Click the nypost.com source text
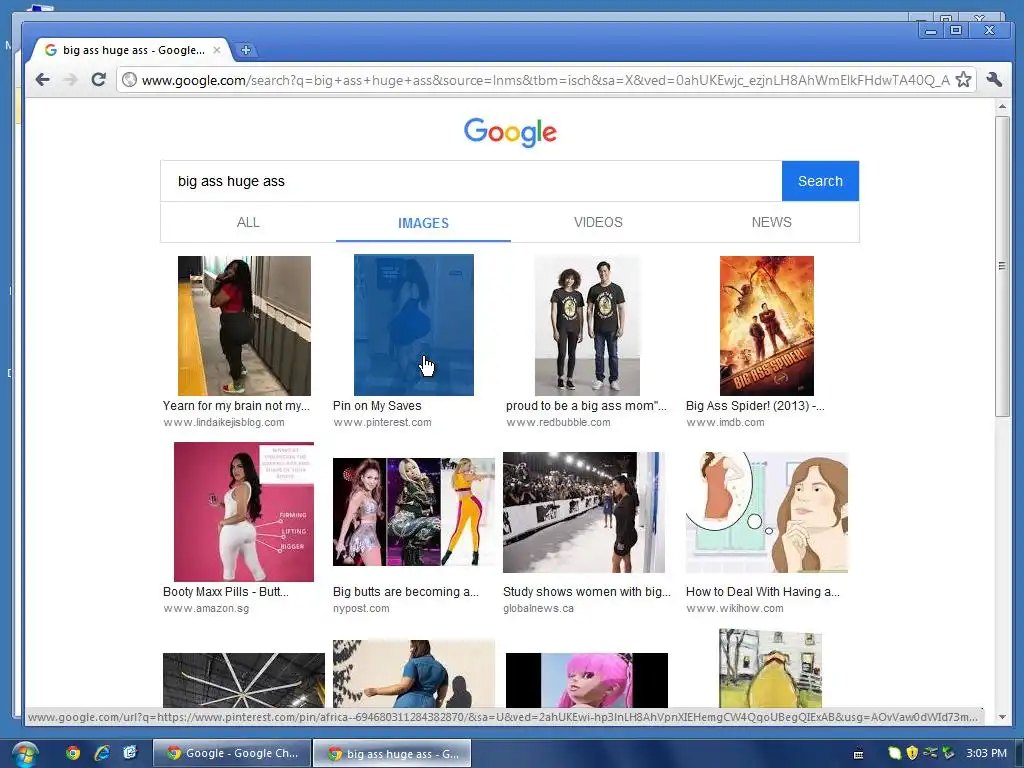 pos(361,609)
